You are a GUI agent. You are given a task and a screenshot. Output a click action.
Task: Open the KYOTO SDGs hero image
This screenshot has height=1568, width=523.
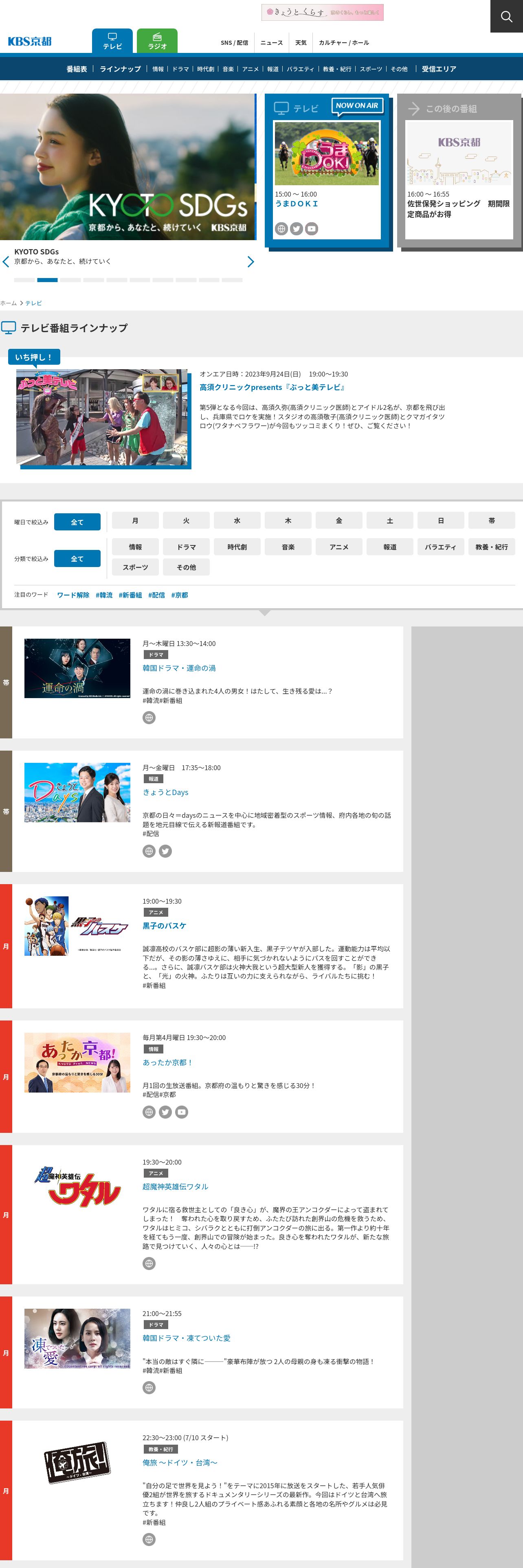click(x=128, y=166)
